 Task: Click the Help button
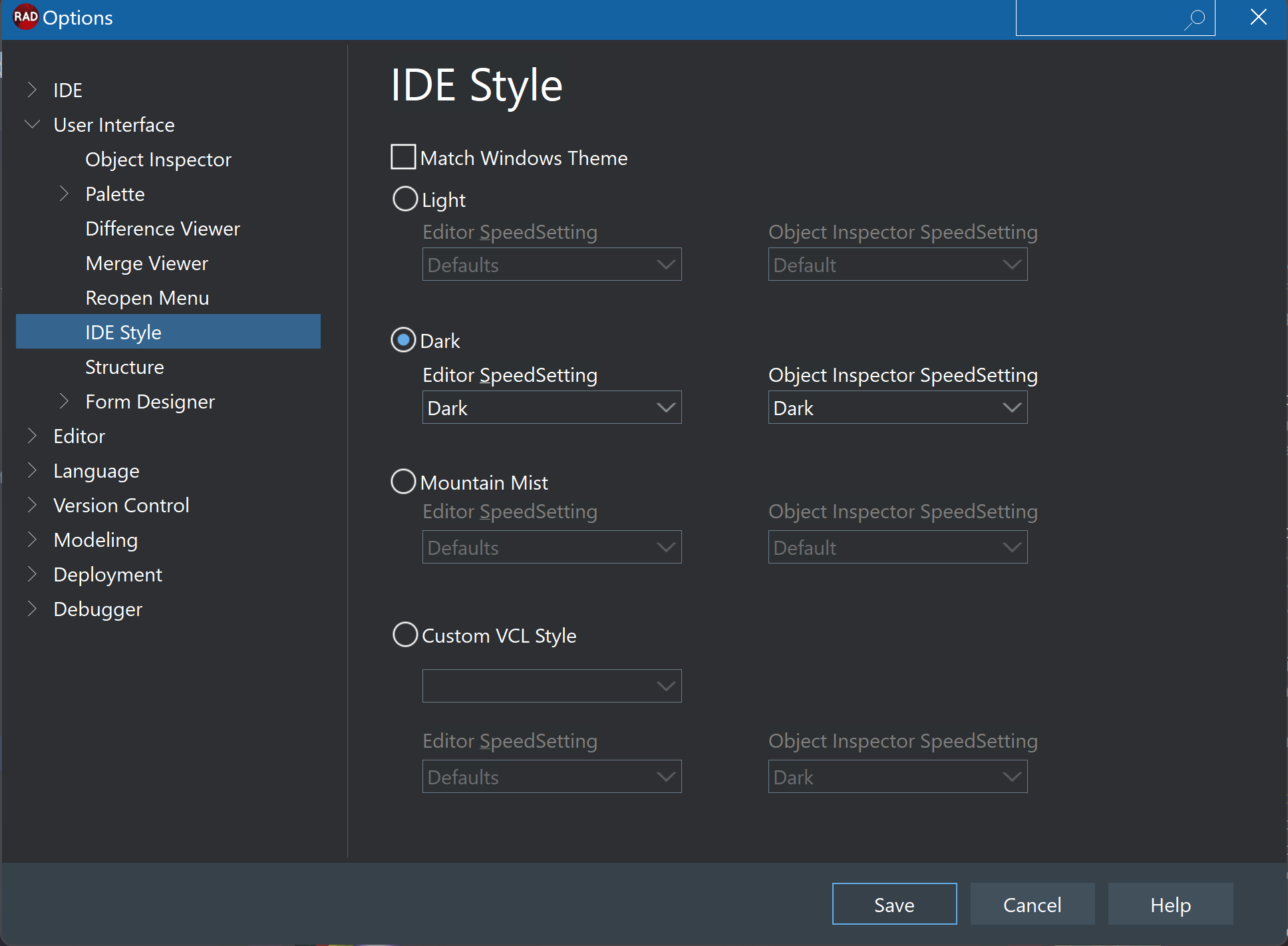pyautogui.click(x=1171, y=904)
